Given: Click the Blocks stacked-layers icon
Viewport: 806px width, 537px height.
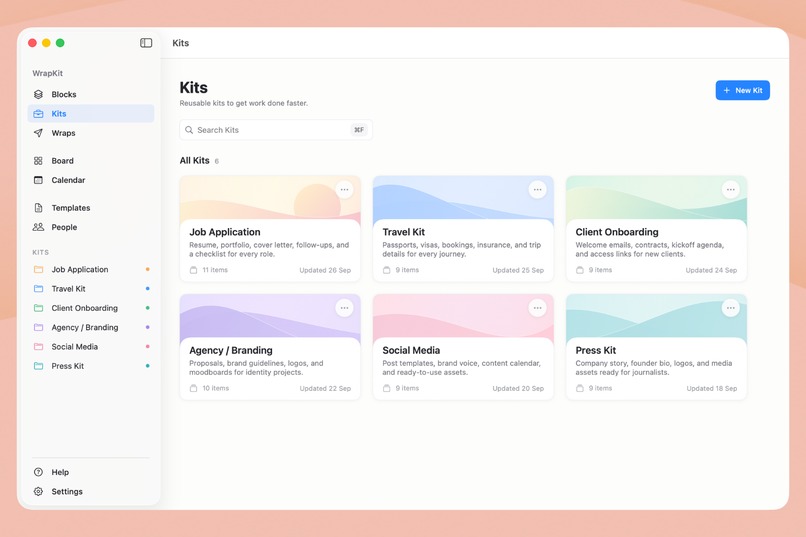Looking at the screenshot, I should 38,95.
